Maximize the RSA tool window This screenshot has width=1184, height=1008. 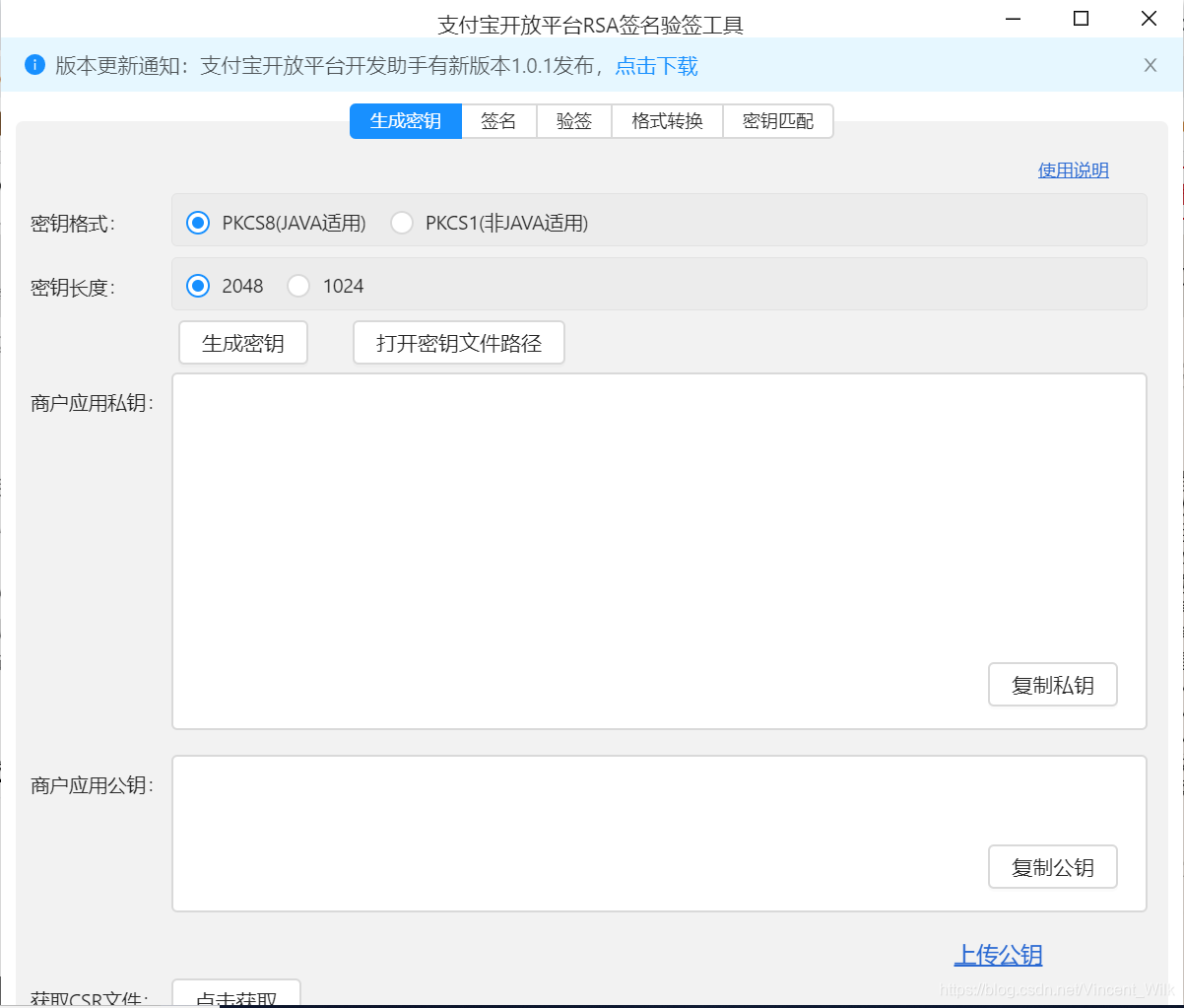1081,18
